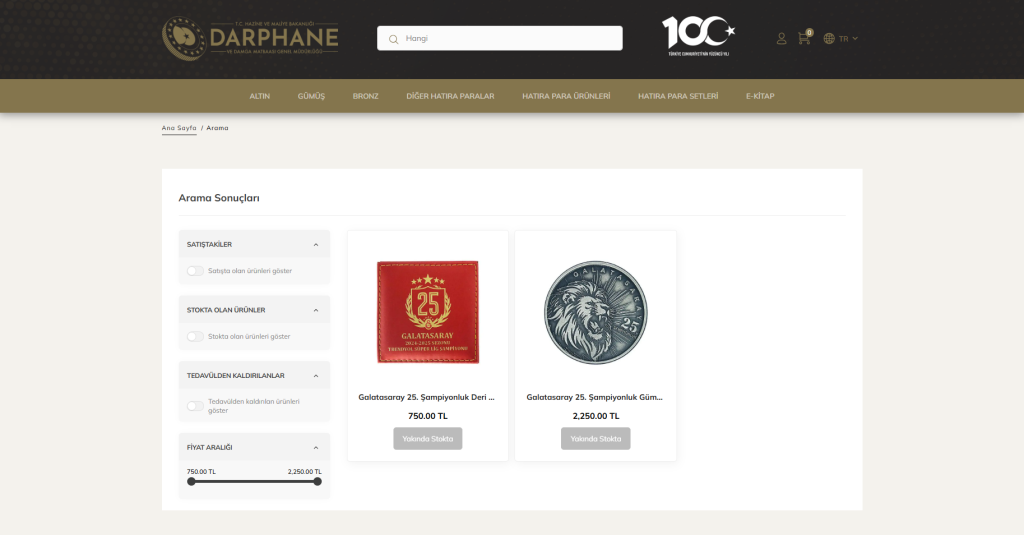1024x535 pixels.
Task: Open the TR language dropdown
Action: click(x=848, y=39)
